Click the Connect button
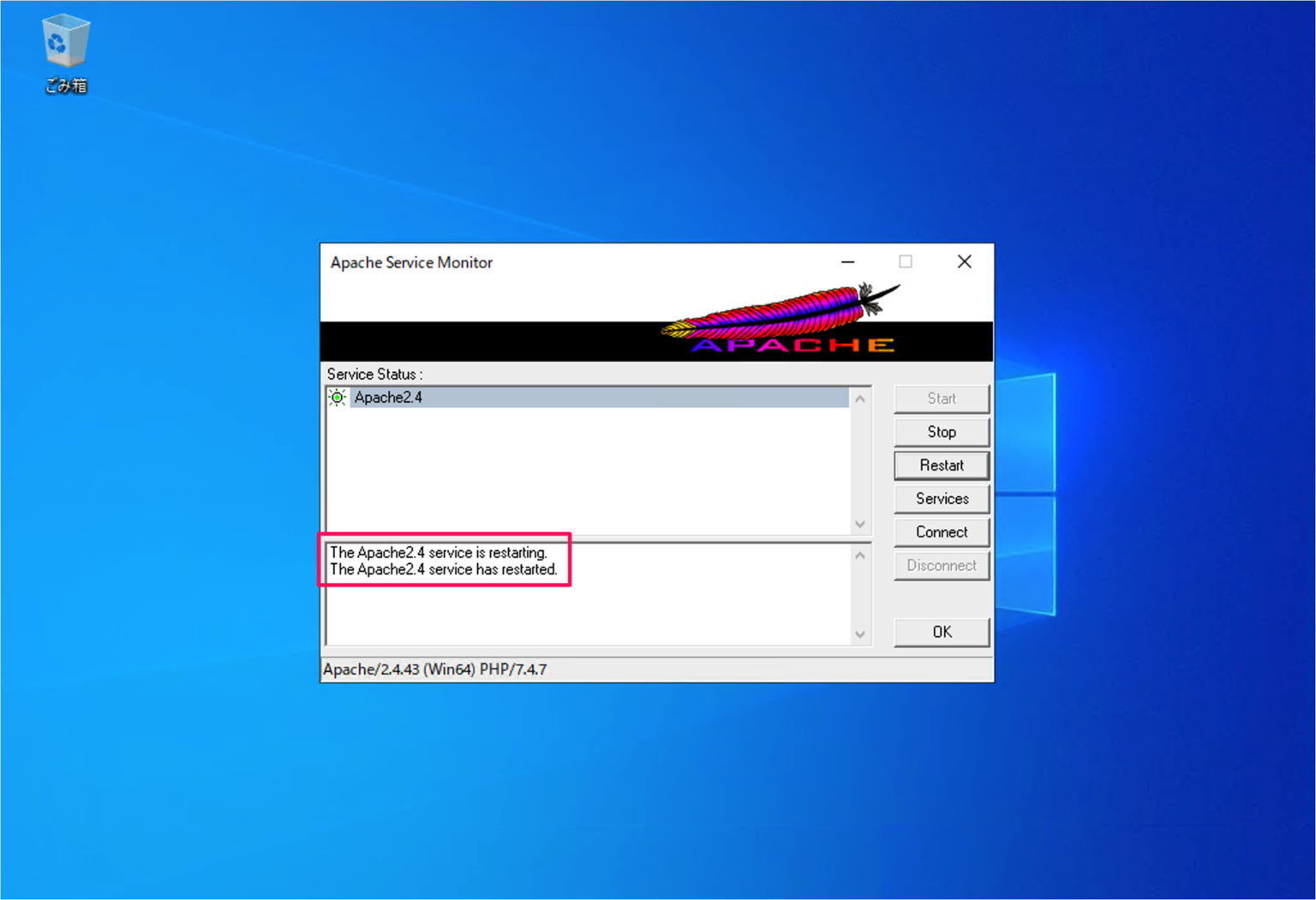Image resolution: width=1316 pixels, height=900 pixels. pos(942,532)
